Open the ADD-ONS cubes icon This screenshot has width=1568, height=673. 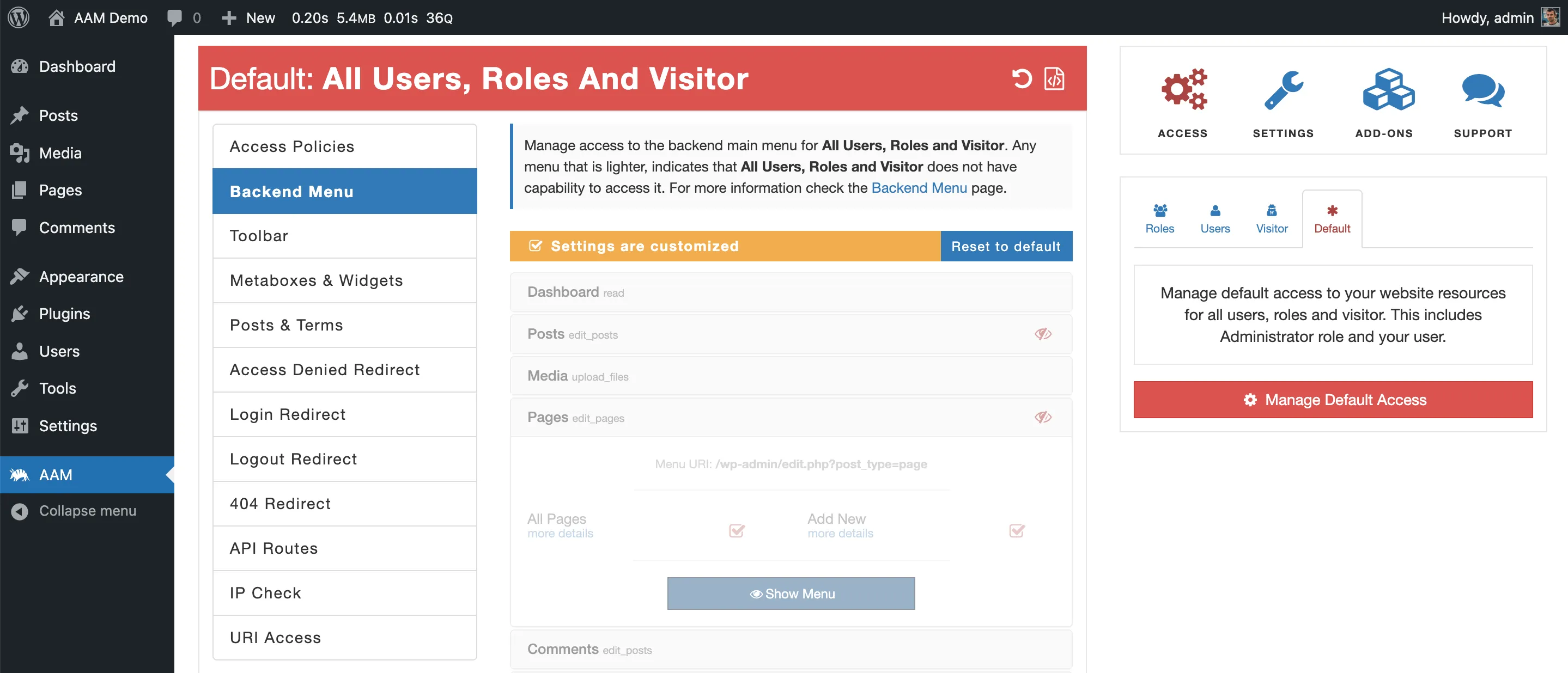pyautogui.click(x=1388, y=89)
